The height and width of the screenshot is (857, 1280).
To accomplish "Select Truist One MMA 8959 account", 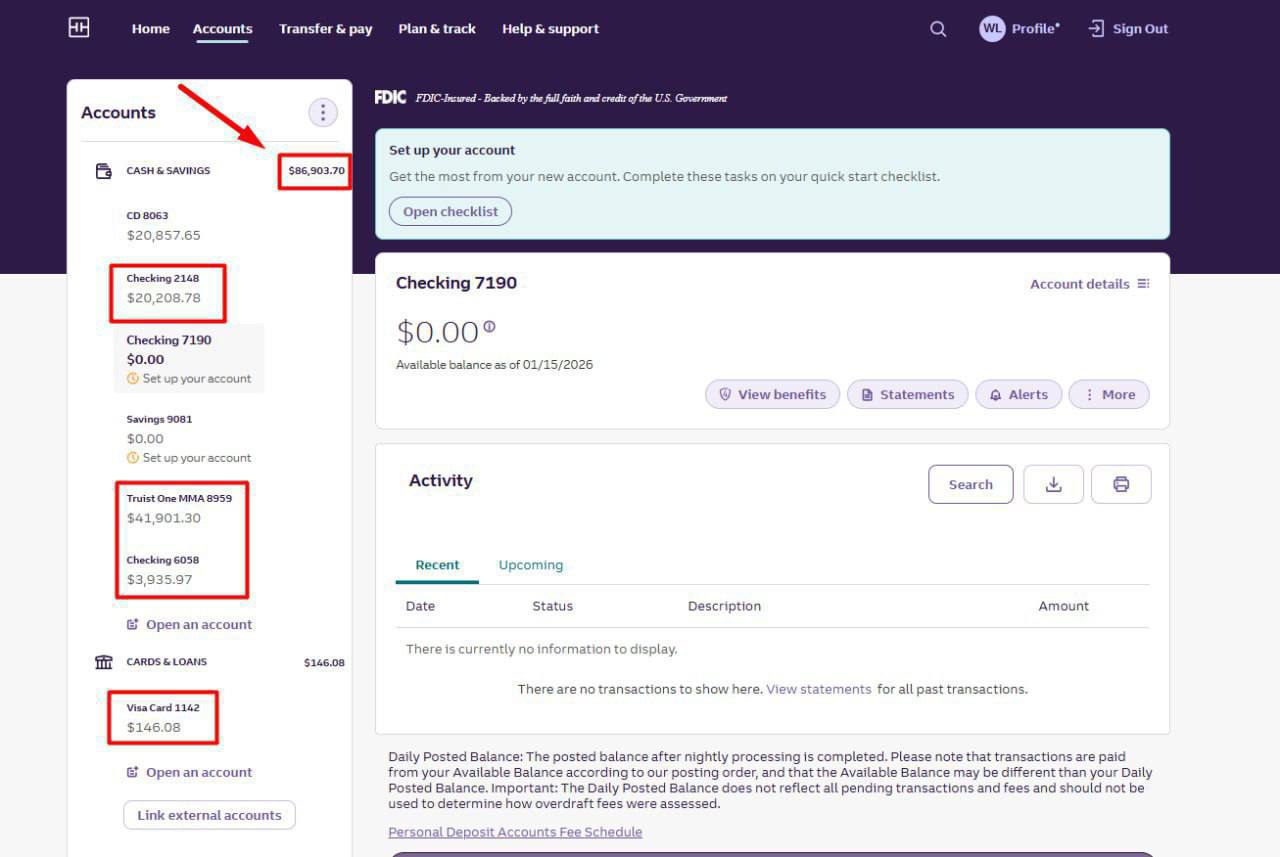I will click(179, 508).
